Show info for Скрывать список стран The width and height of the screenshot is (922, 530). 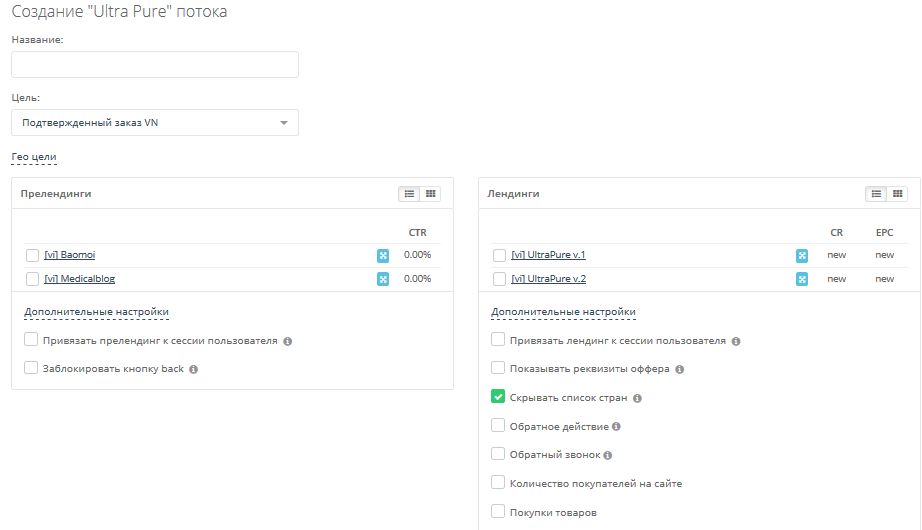(637, 398)
